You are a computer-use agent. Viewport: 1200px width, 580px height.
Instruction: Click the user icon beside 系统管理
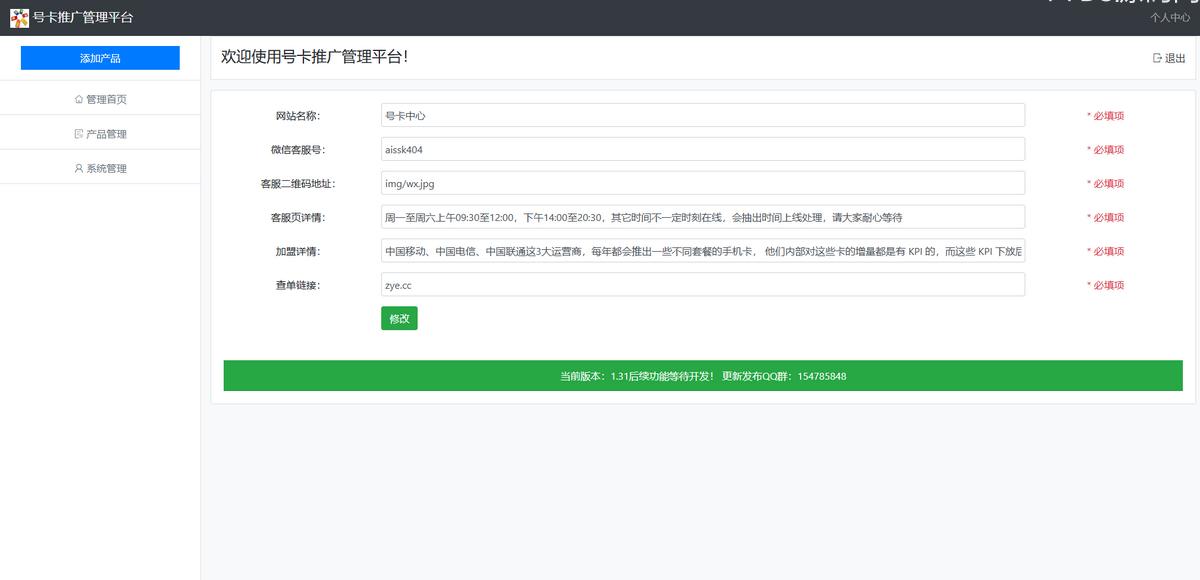click(79, 168)
